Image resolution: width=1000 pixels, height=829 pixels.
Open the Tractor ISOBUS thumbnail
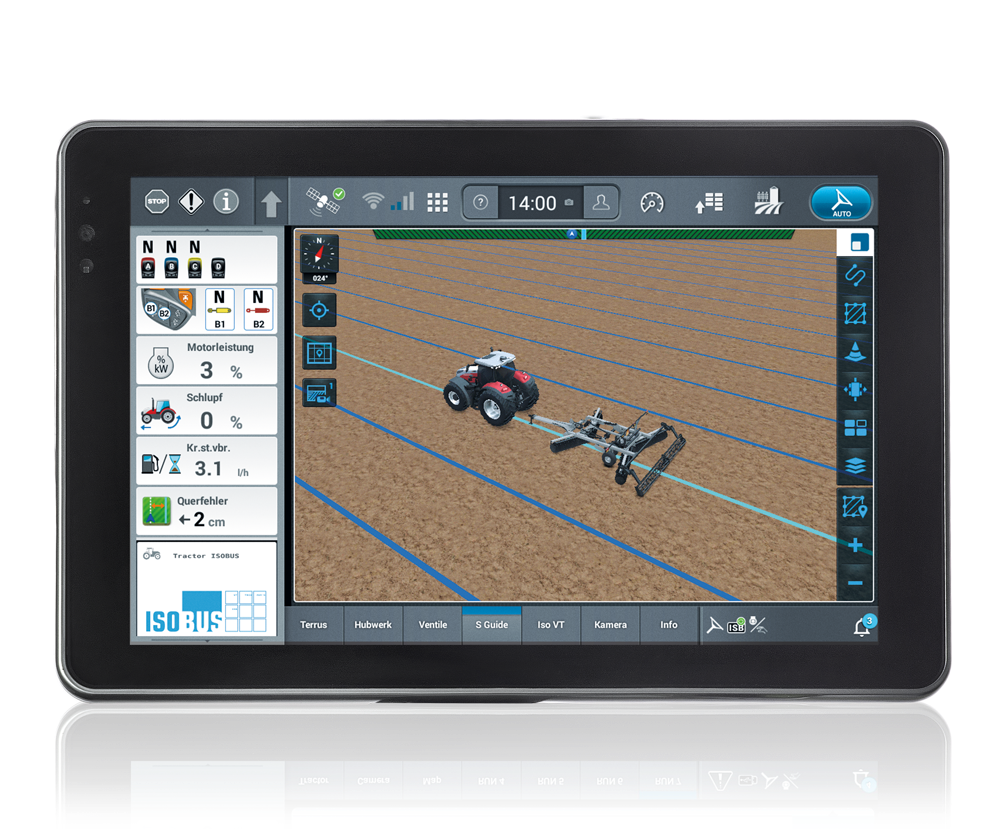(x=207, y=589)
